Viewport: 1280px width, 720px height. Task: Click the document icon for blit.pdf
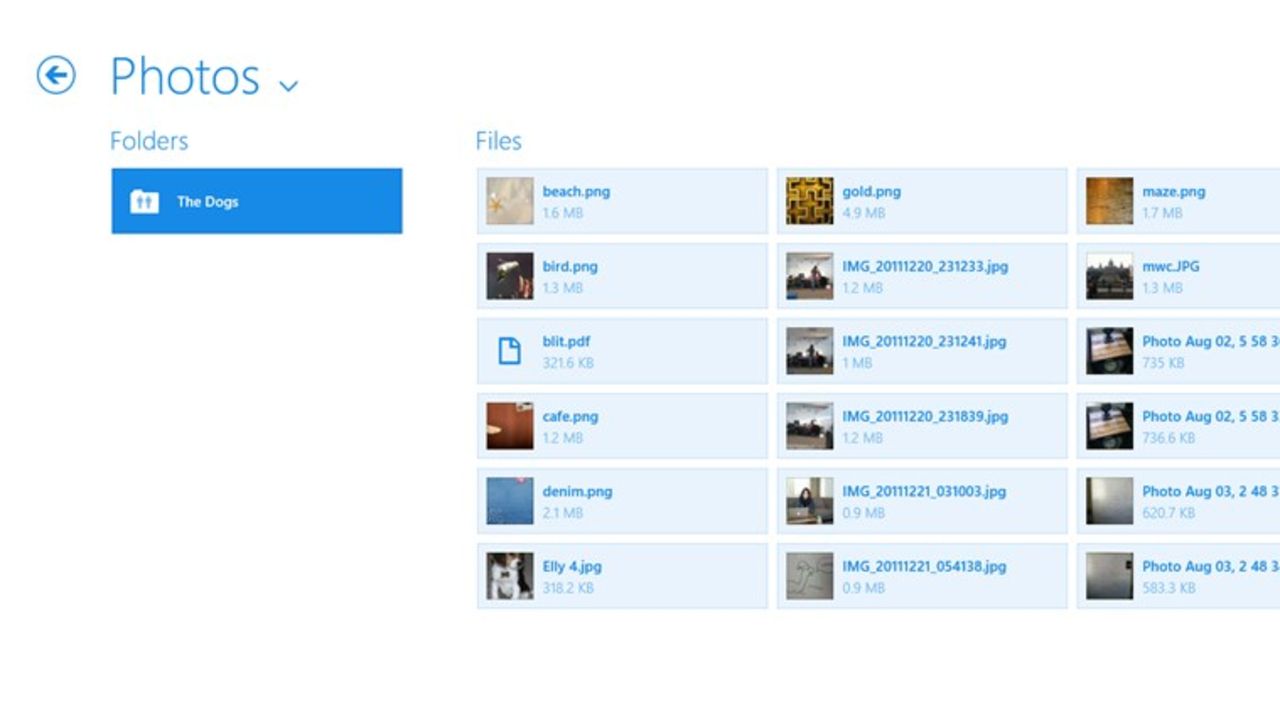(509, 350)
